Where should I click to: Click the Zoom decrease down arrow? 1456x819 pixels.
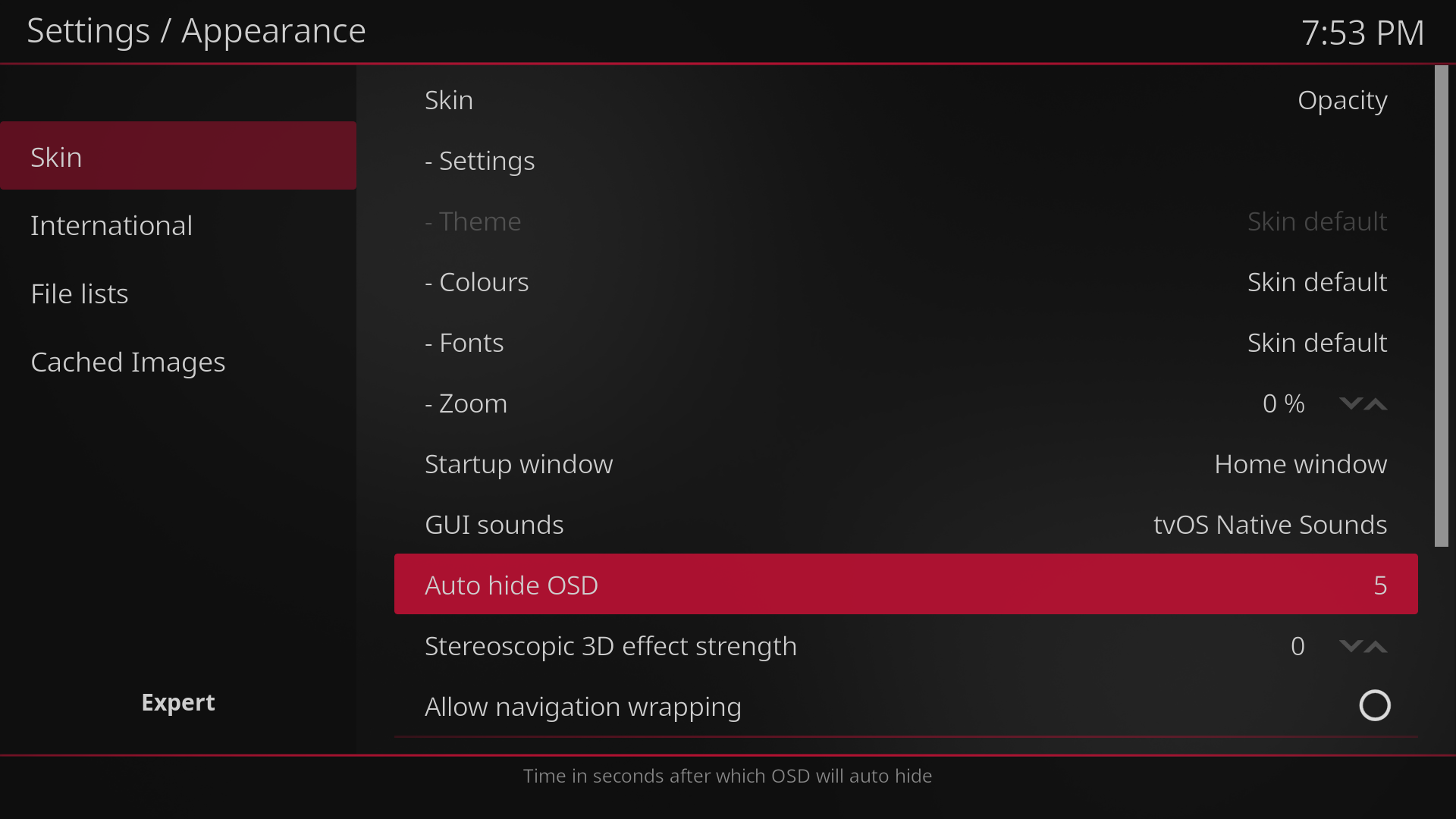click(1350, 403)
